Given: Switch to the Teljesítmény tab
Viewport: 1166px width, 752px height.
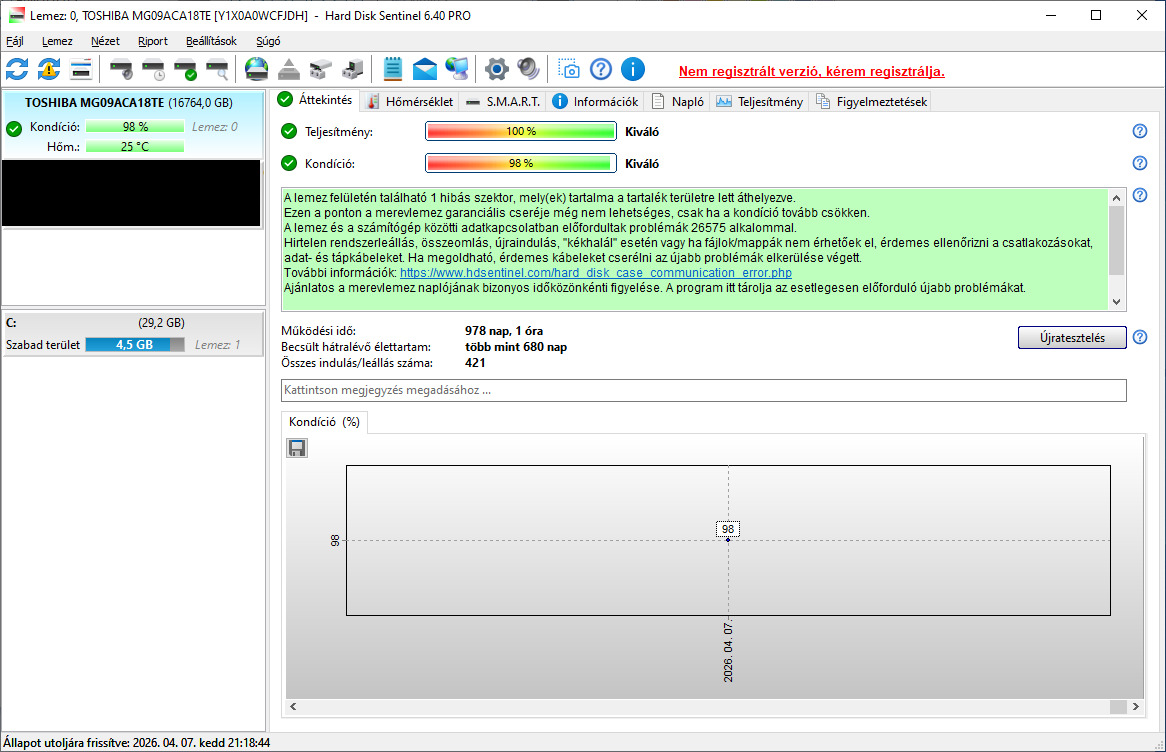Looking at the screenshot, I should 759,102.
